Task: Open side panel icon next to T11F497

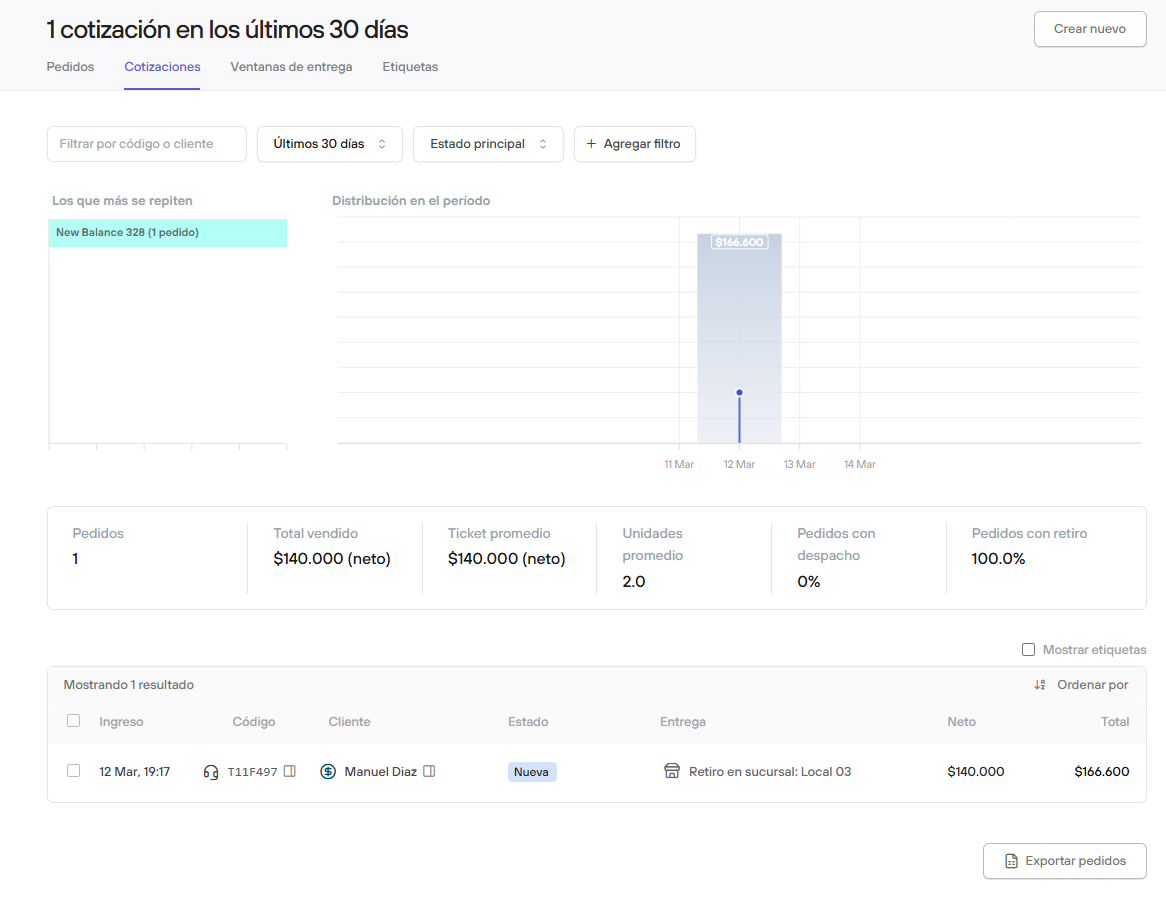Action: (x=290, y=771)
